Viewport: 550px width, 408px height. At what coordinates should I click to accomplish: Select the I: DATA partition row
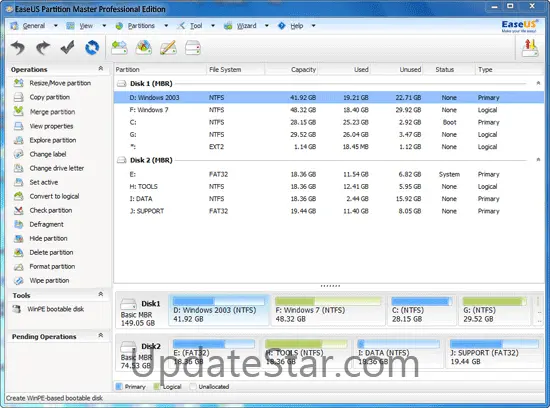pyautogui.click(x=329, y=199)
